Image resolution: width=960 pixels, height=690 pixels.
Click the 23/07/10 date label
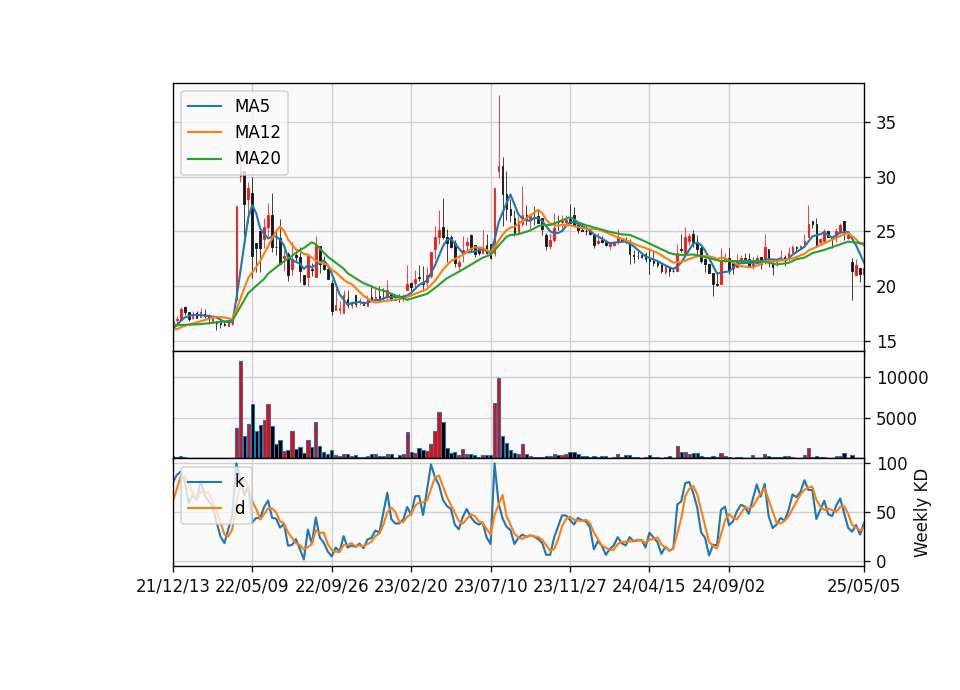(x=490, y=586)
